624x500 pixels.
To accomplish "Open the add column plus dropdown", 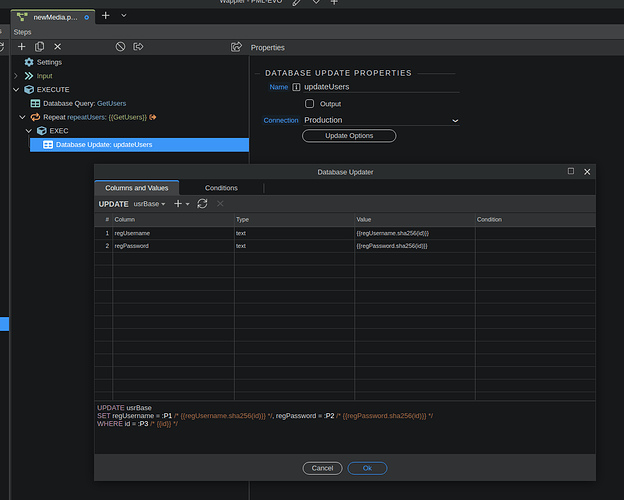I will pos(181,204).
